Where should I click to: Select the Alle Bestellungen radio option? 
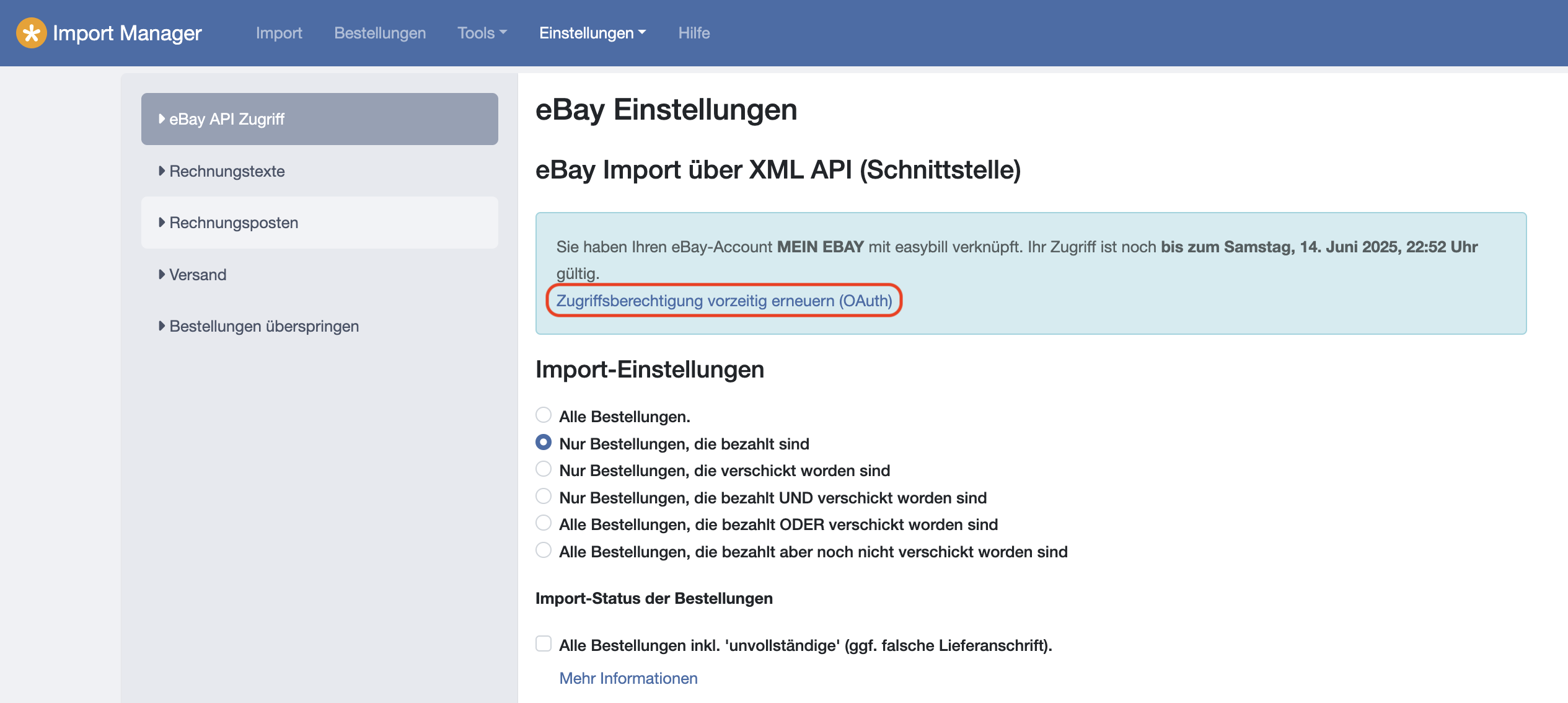coord(544,415)
